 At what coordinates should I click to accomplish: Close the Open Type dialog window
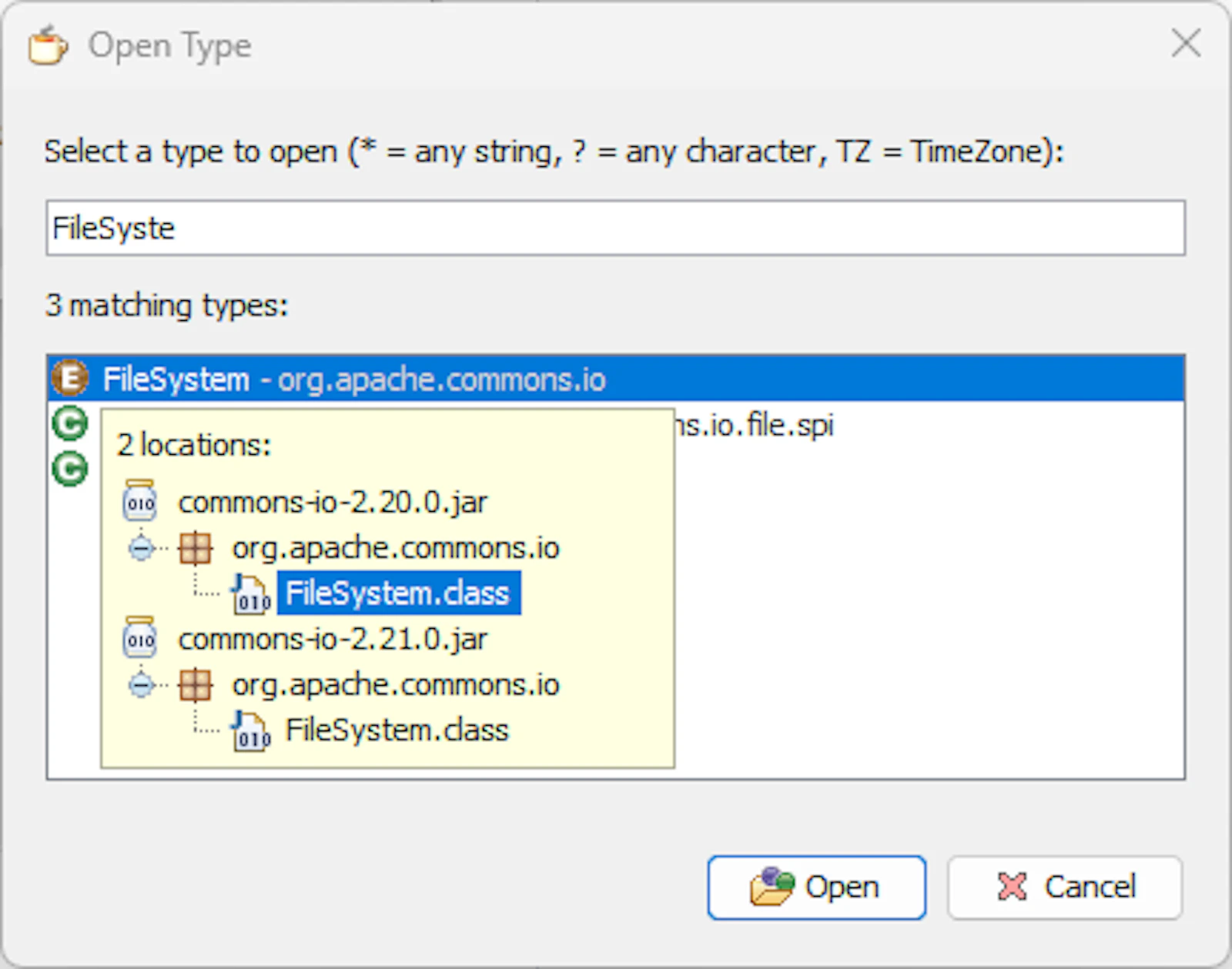click(x=1186, y=43)
